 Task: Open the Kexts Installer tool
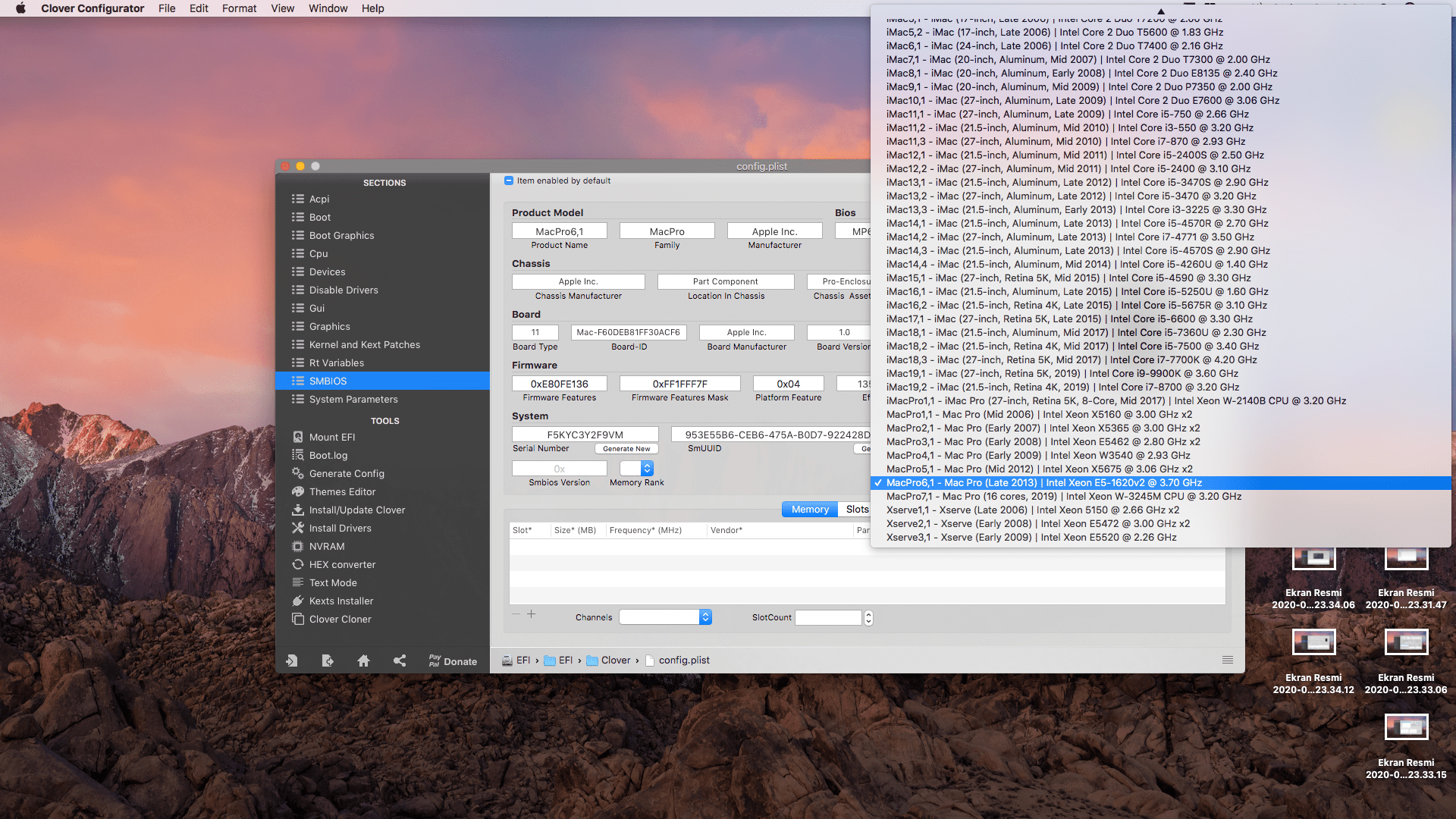tap(340, 601)
